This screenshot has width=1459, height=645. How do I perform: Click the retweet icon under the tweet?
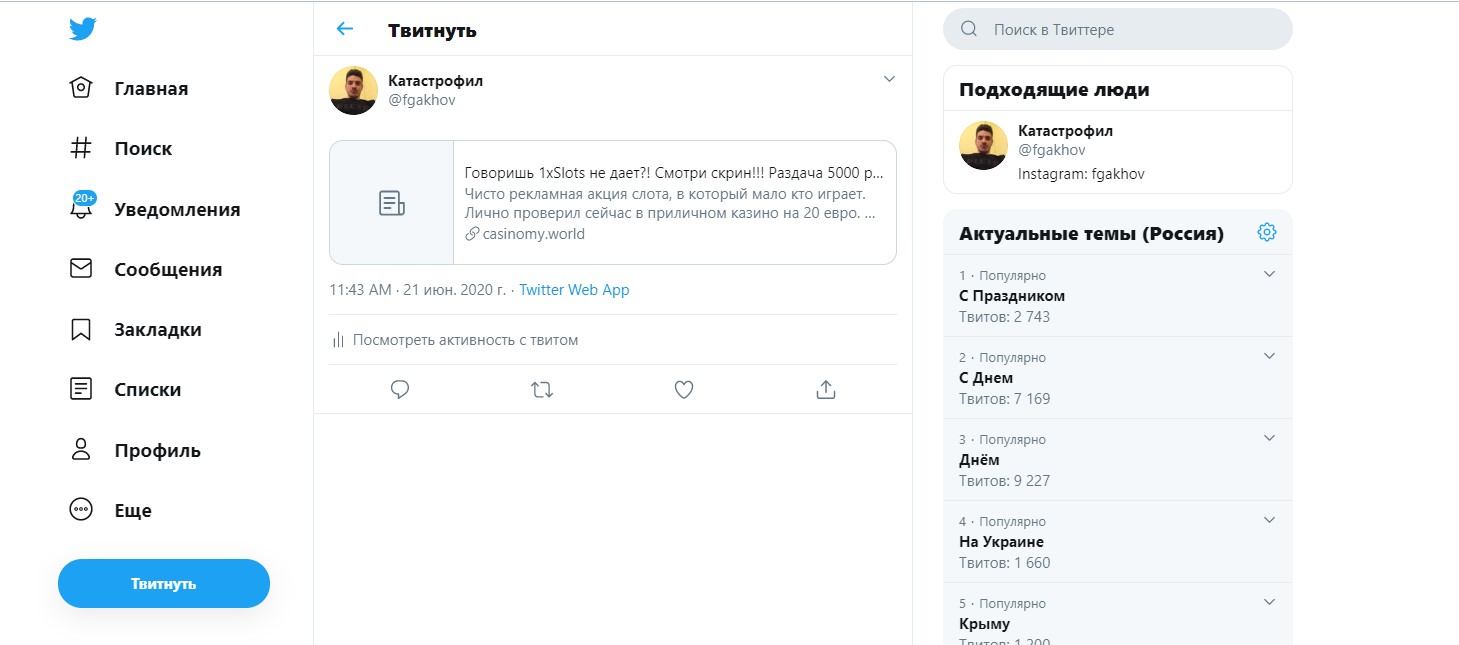[x=541, y=389]
